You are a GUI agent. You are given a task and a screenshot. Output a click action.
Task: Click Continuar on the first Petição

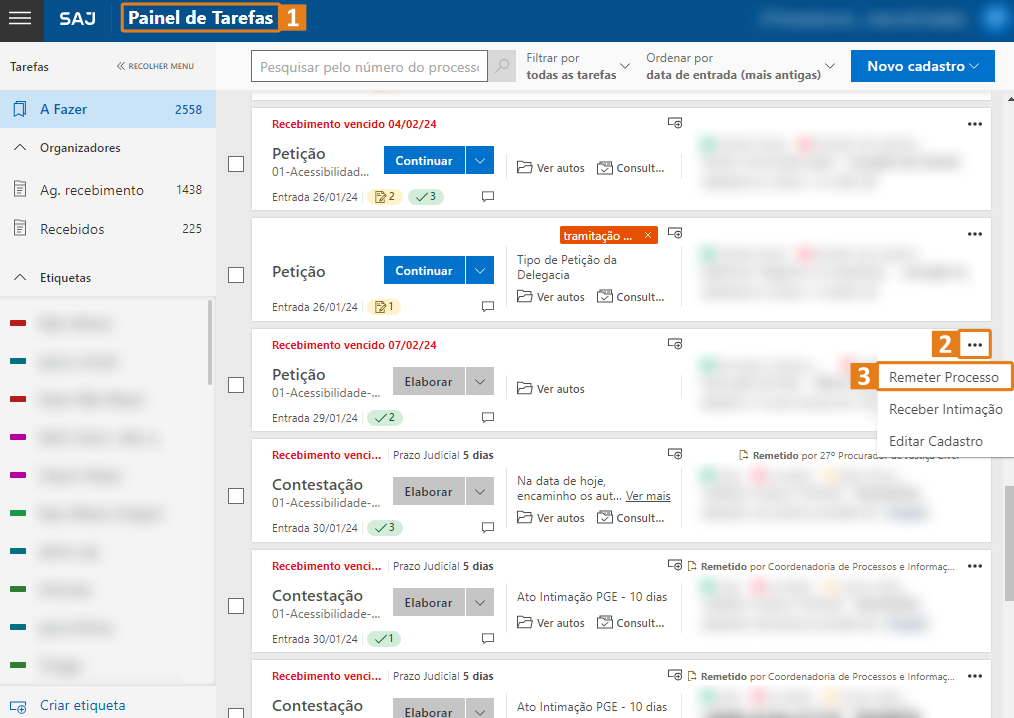[x=424, y=160]
